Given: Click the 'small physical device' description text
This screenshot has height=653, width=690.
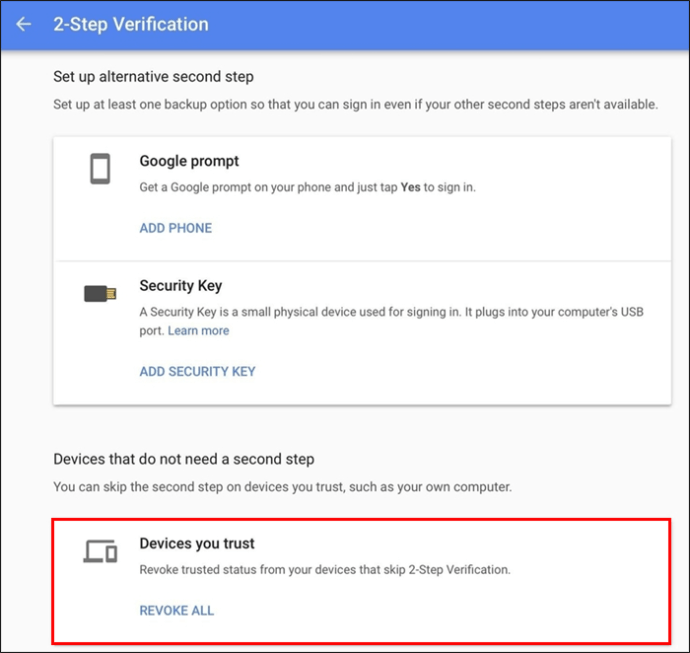Looking at the screenshot, I should (390, 312).
